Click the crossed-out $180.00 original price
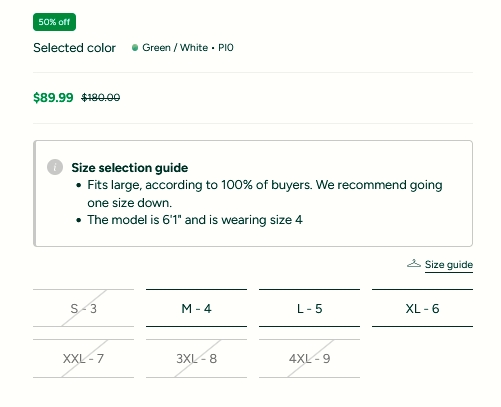 coord(101,98)
